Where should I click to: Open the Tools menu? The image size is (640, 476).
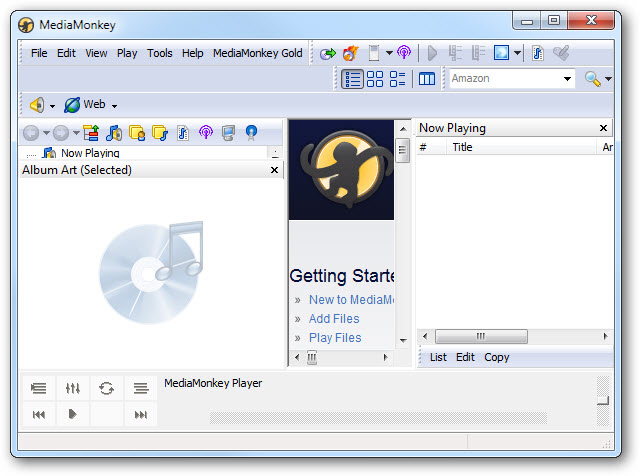click(x=160, y=53)
